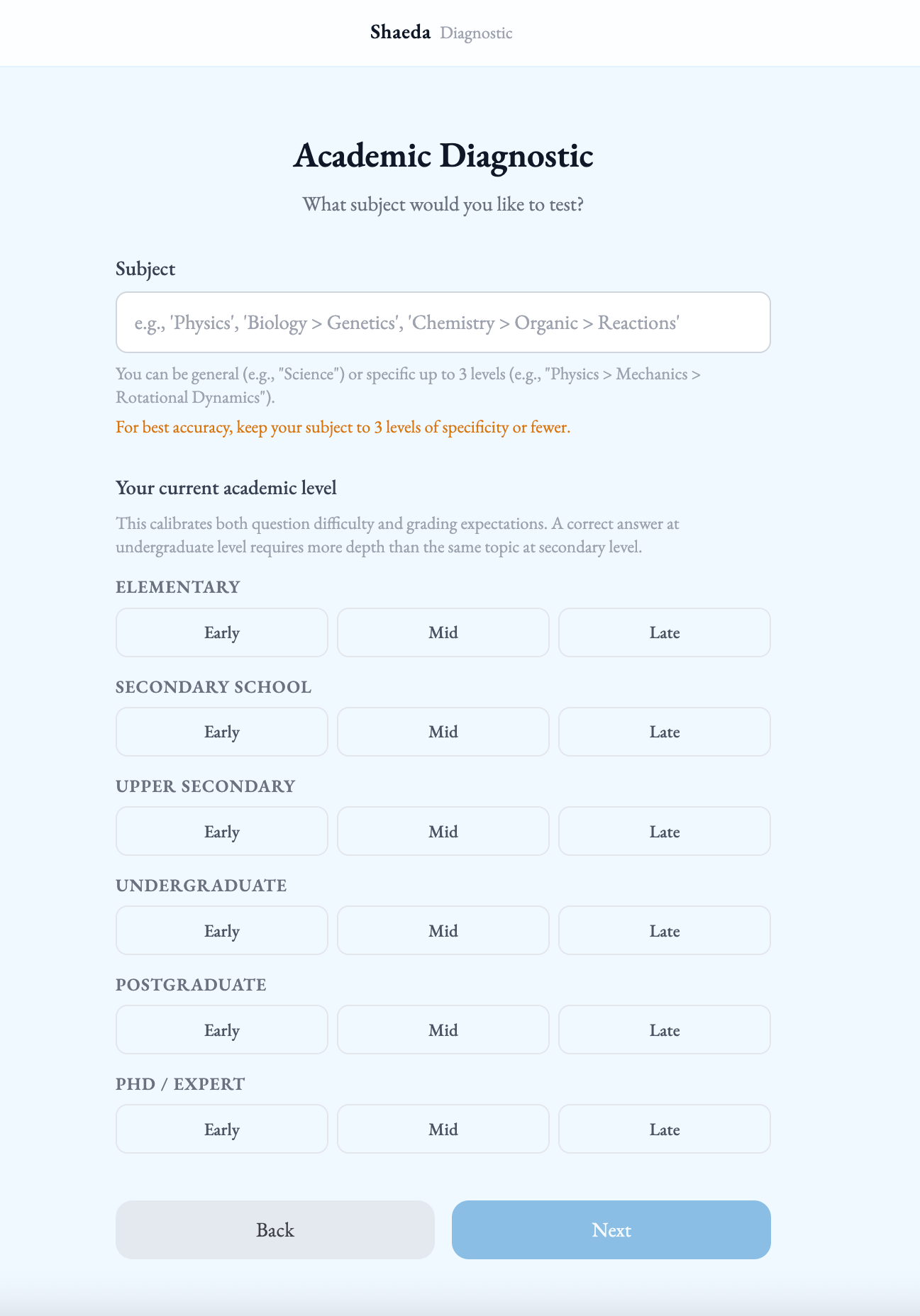Select Mid under Secondary School
Viewport: 920px width, 1316px height.
click(443, 732)
